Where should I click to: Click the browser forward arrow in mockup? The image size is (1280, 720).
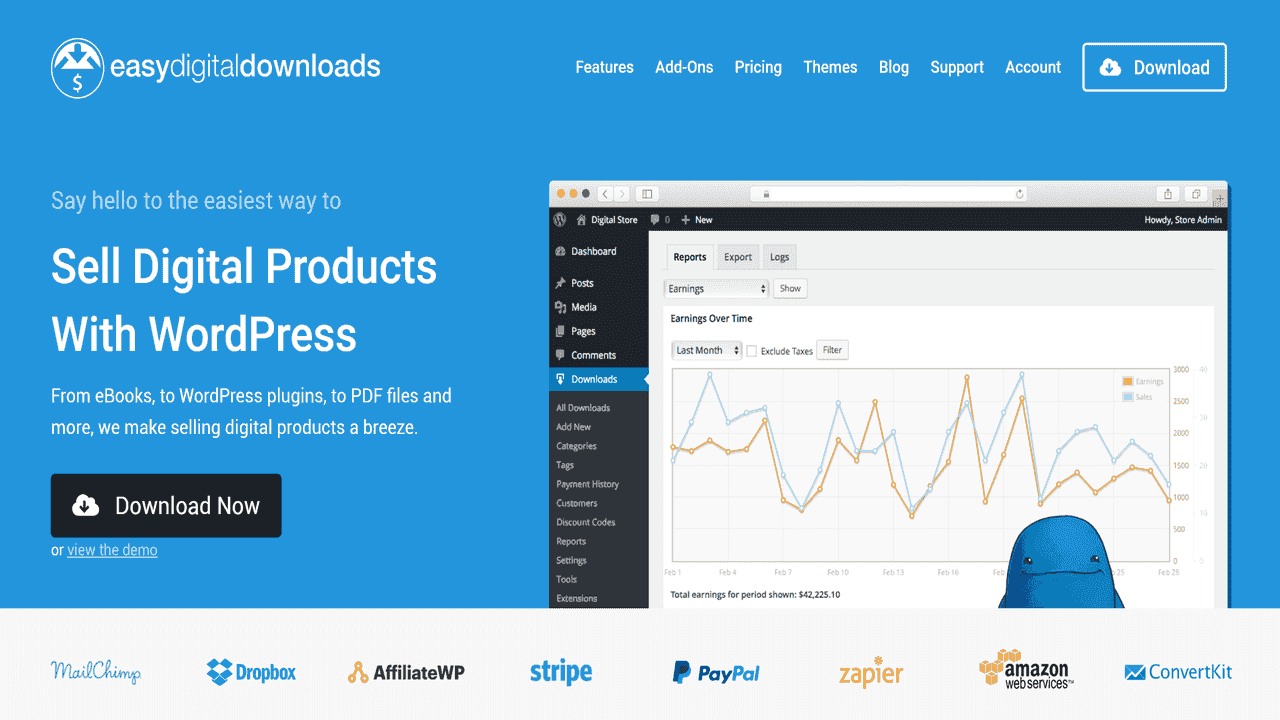coord(622,193)
